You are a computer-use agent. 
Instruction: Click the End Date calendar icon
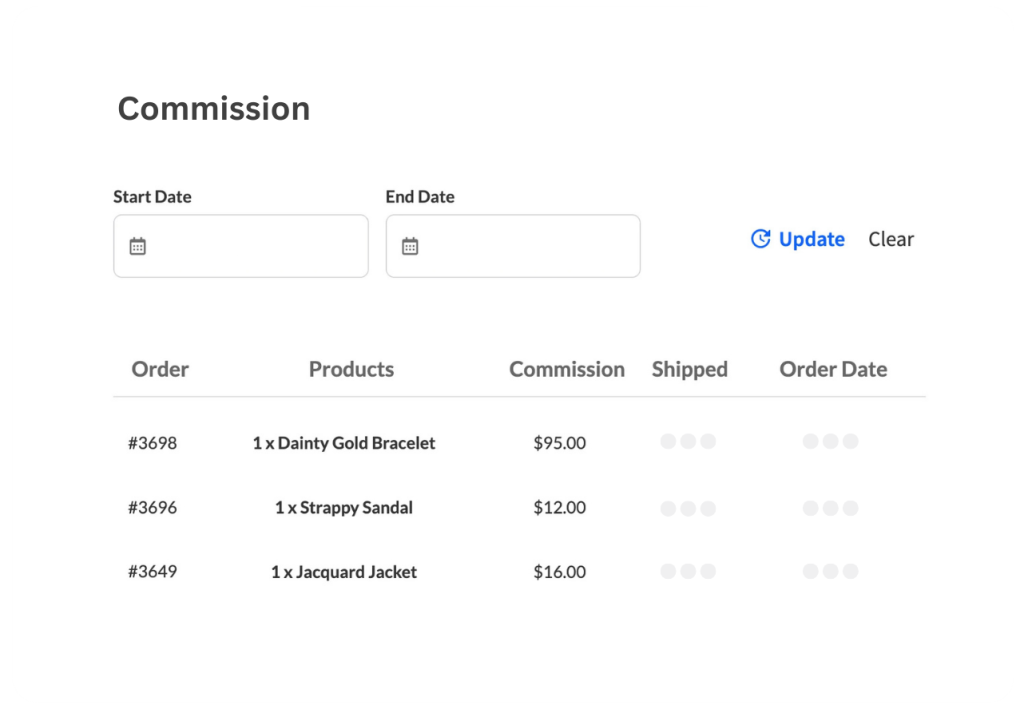410,246
